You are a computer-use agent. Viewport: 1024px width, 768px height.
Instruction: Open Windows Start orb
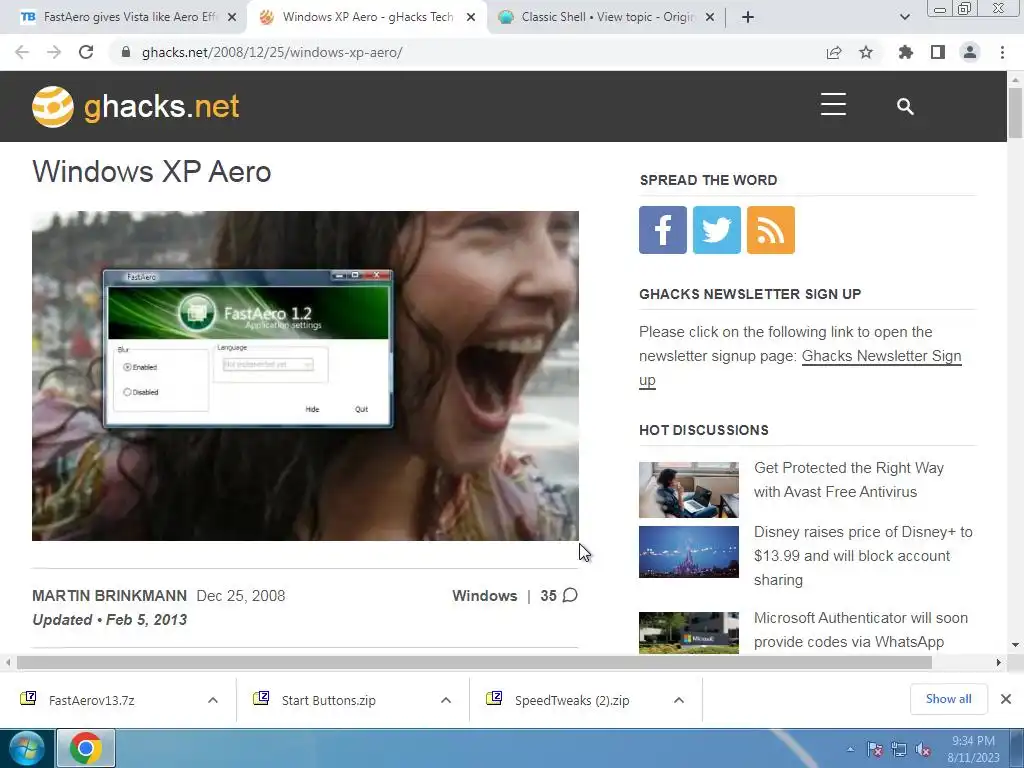point(27,748)
